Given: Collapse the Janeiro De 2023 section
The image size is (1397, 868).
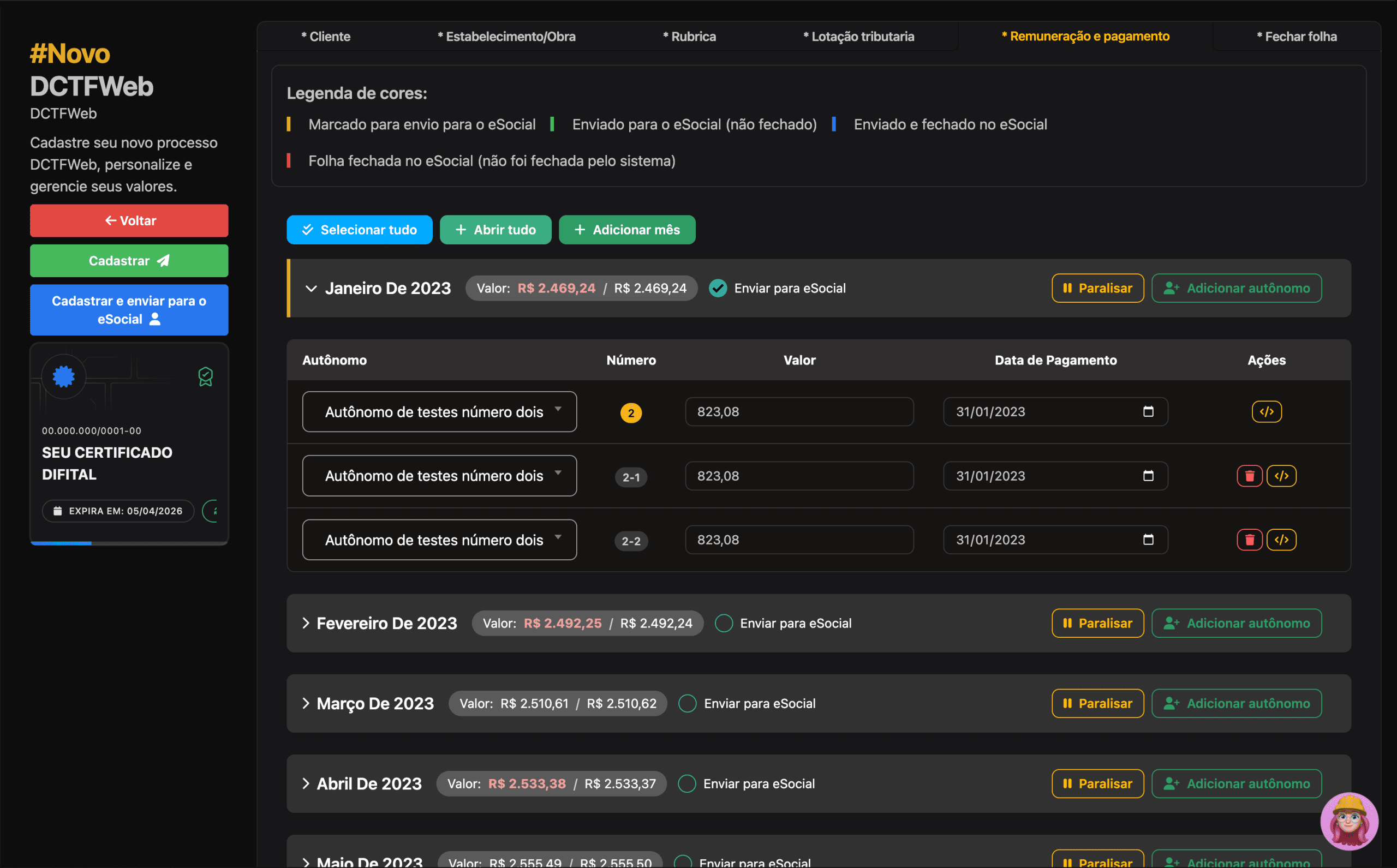Looking at the screenshot, I should [x=311, y=288].
